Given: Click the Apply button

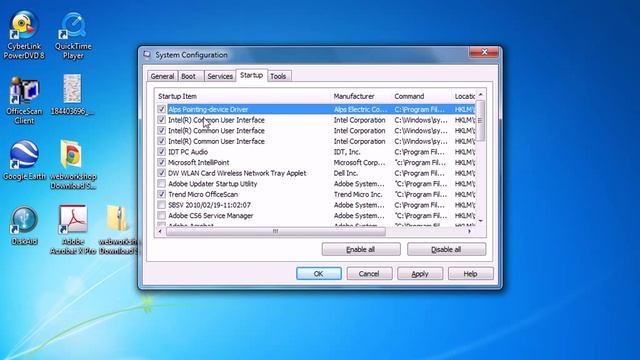Looking at the screenshot, I should (420, 274).
